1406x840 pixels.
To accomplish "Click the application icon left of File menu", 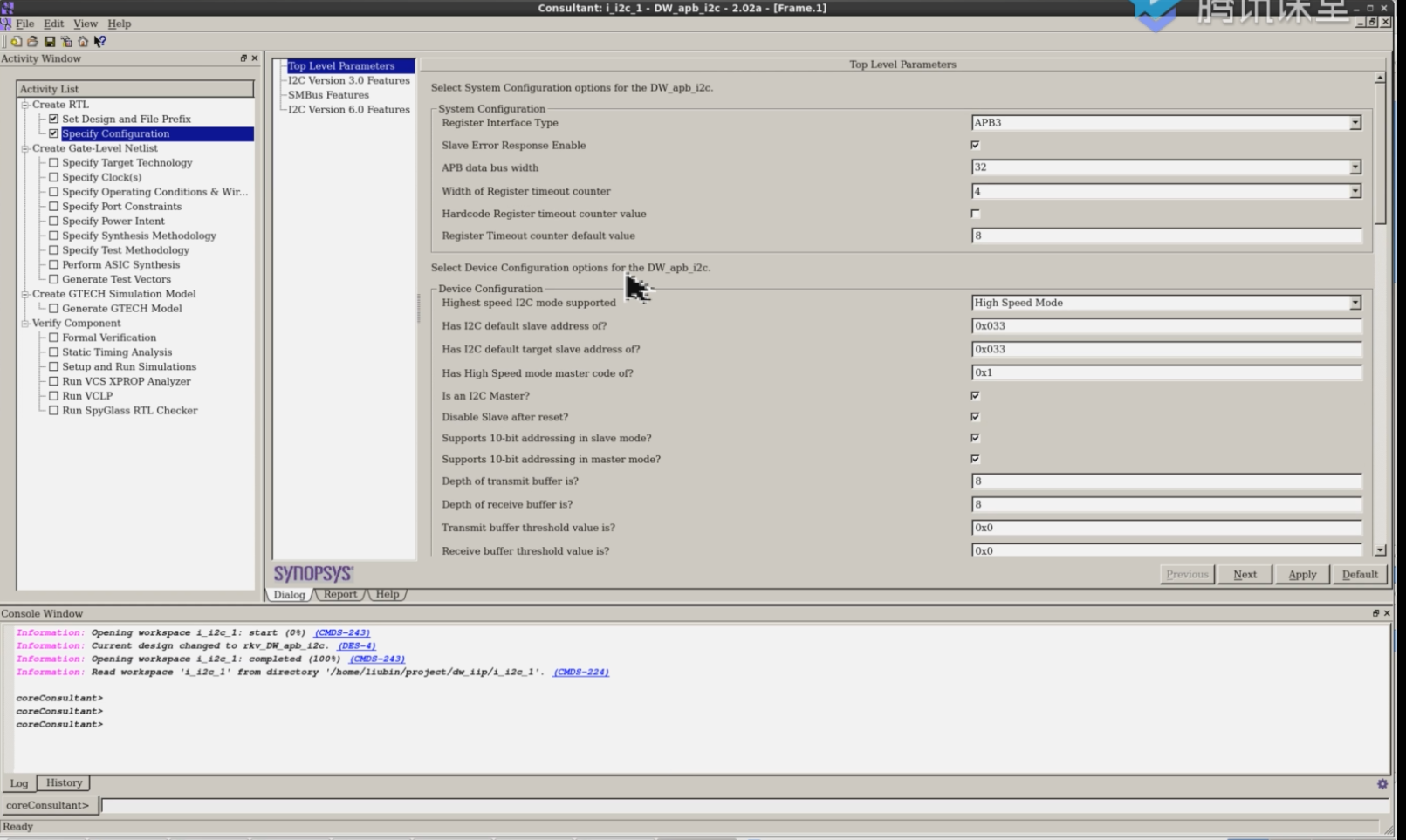I will point(6,24).
